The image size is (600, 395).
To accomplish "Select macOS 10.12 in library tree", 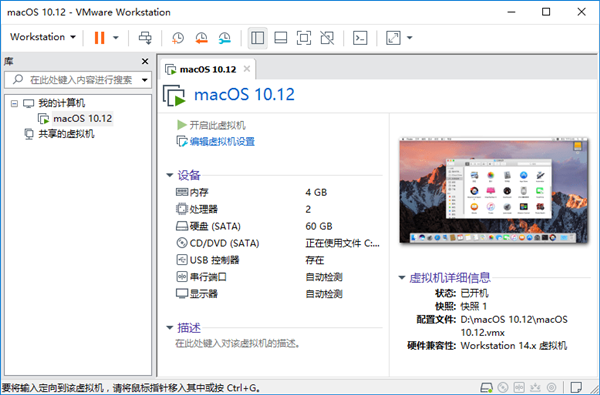I will (83, 119).
